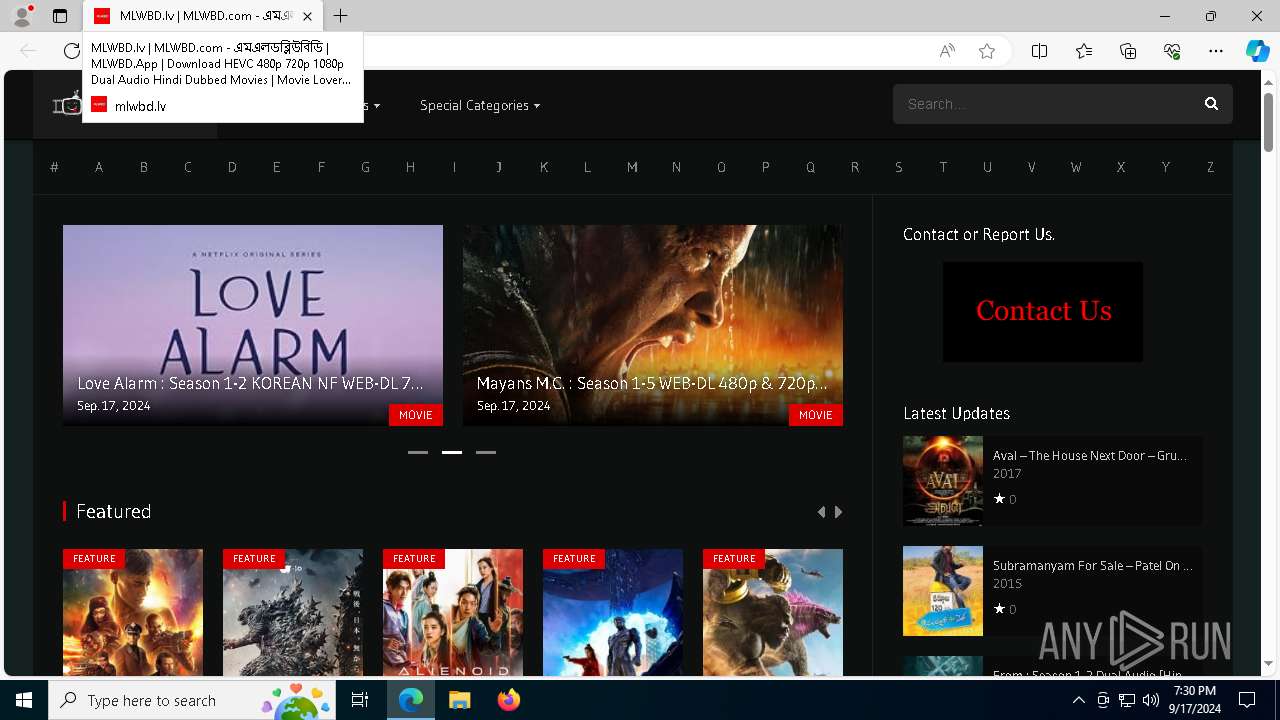Viewport: 1280px width, 720px height.
Task: Open the Aval poster thumbnail
Action: [943, 481]
